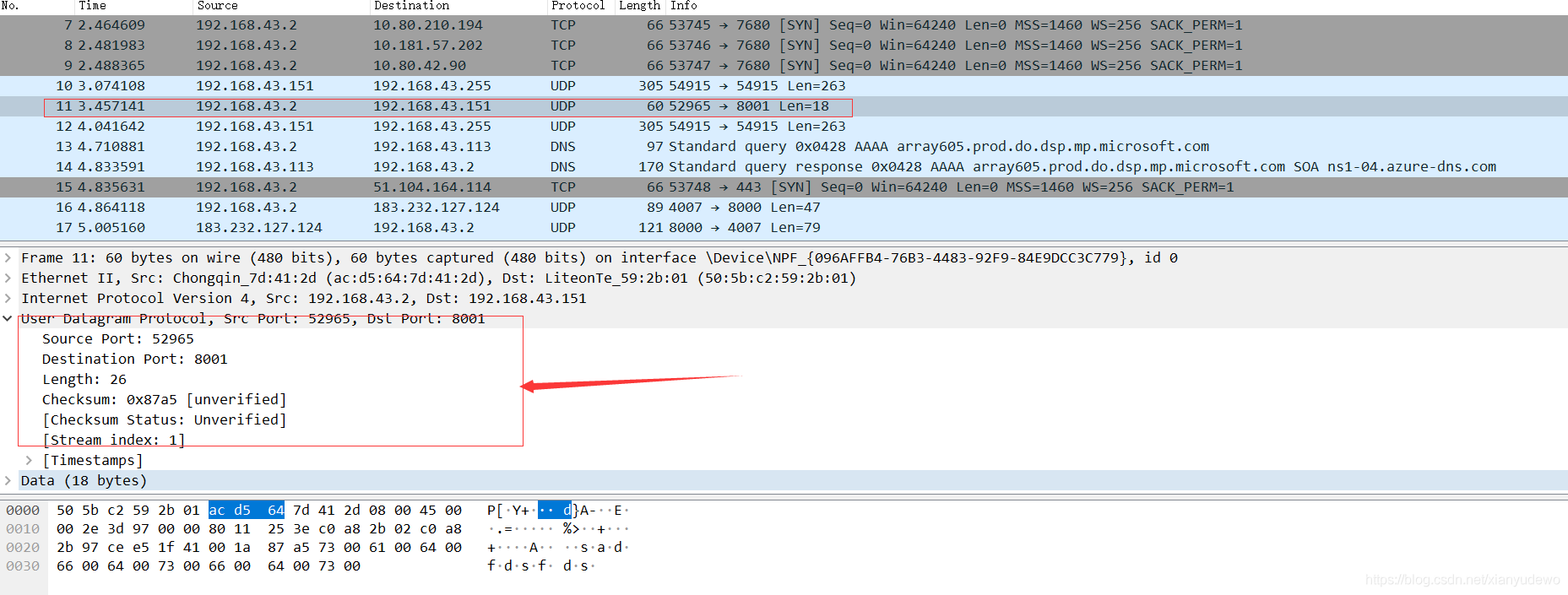
Task: Collapse the User Datagram Protocol section
Action: [x=8, y=319]
